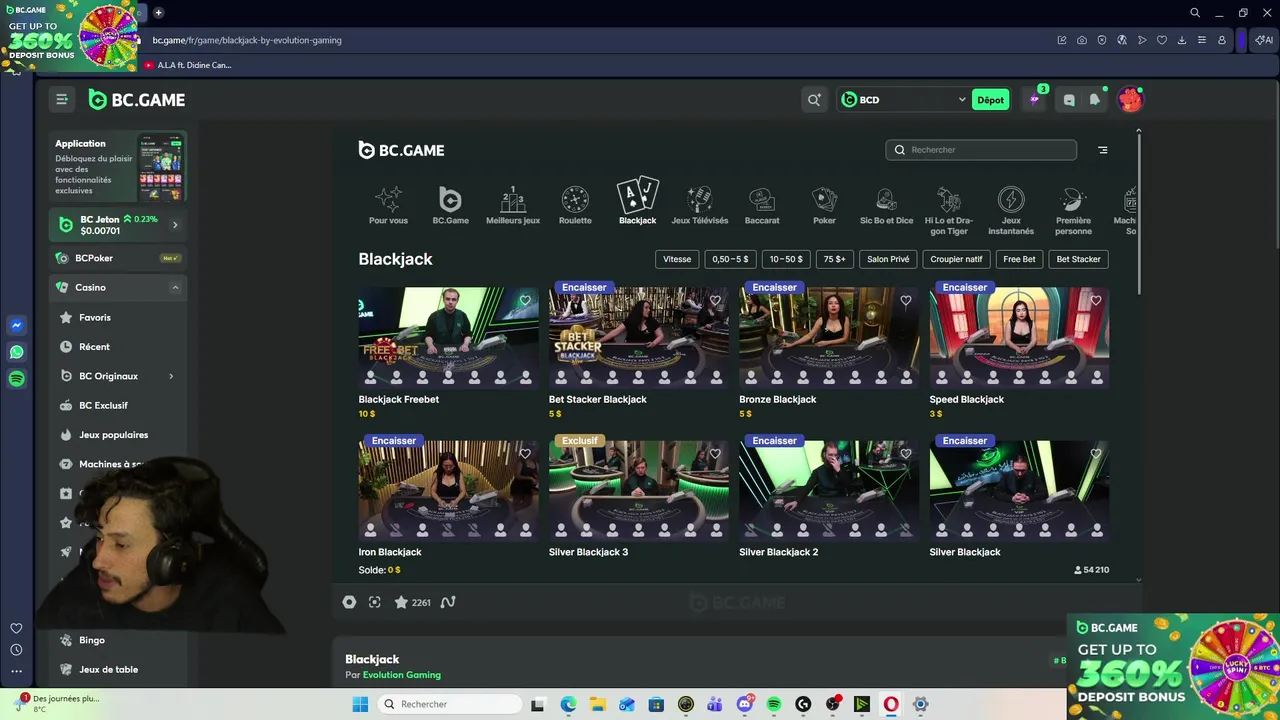Favorite Silver Blackjack with its heart

click(x=1096, y=454)
